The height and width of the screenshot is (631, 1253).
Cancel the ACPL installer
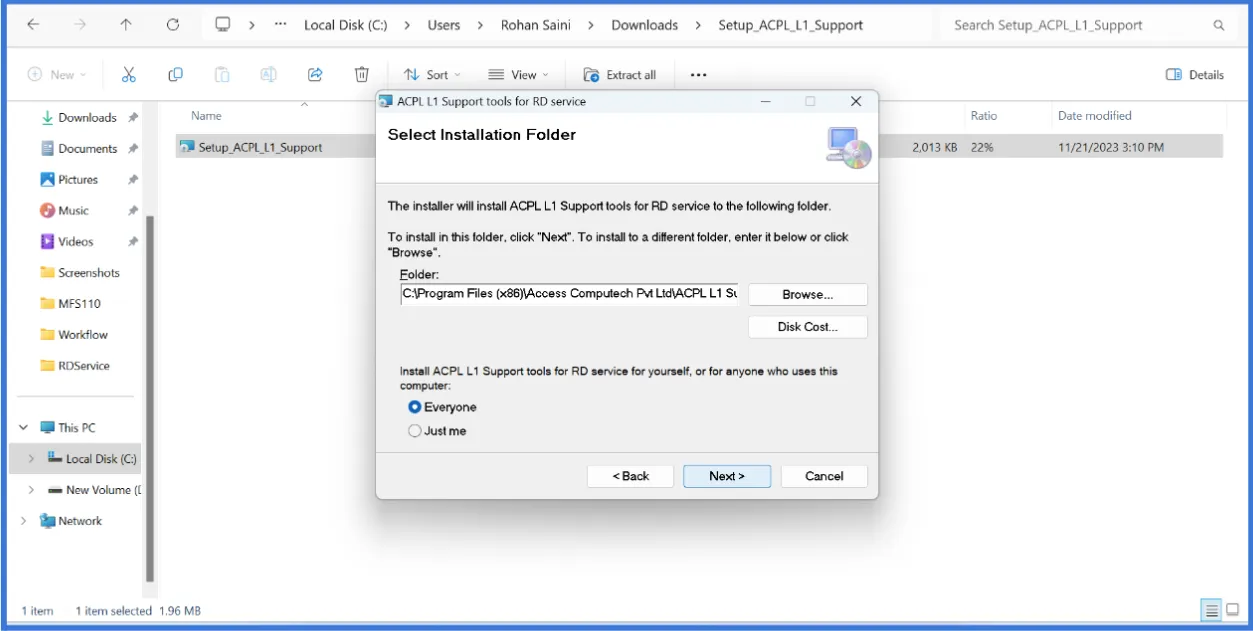(824, 476)
